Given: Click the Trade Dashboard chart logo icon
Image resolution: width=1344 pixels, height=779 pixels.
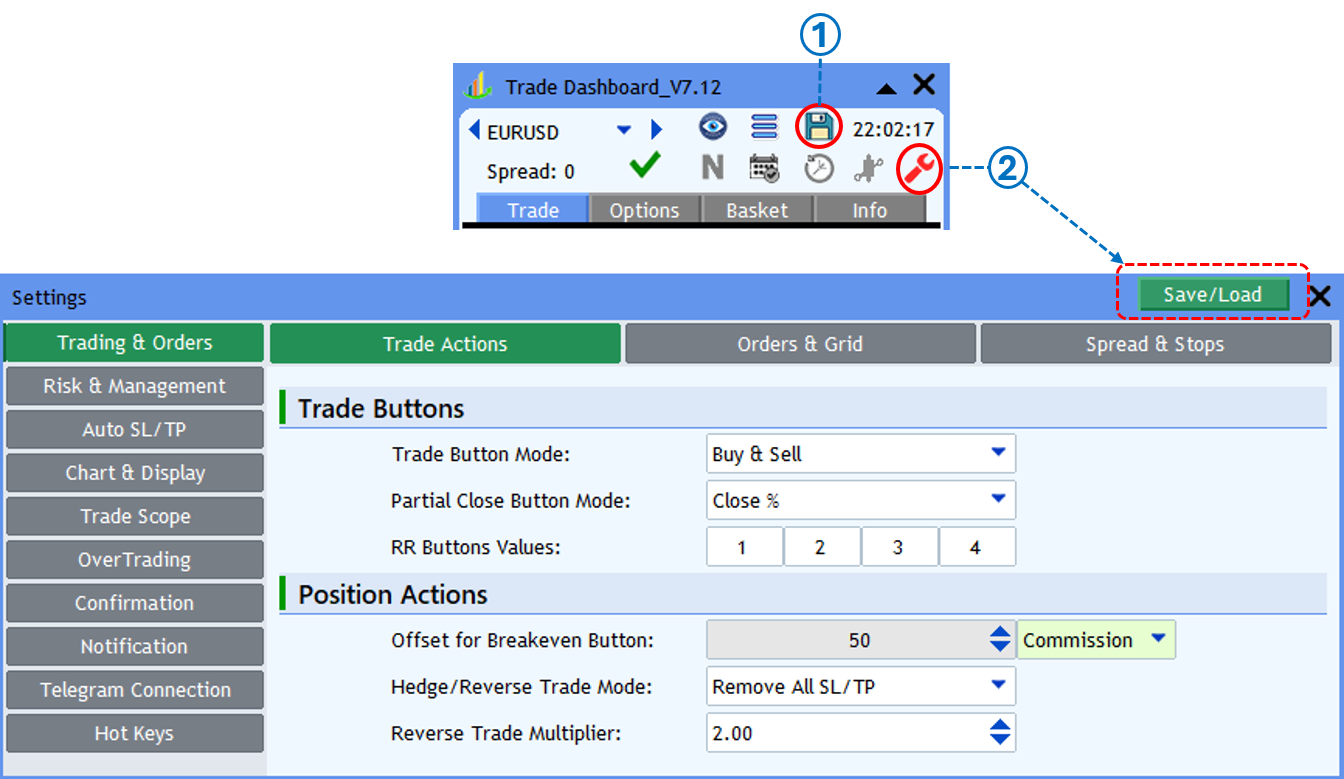Looking at the screenshot, I should click(479, 86).
